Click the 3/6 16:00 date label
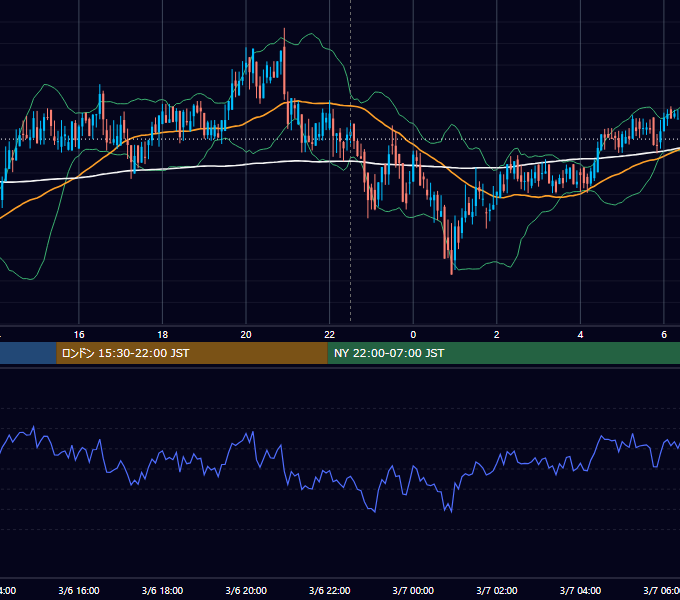 79,590
